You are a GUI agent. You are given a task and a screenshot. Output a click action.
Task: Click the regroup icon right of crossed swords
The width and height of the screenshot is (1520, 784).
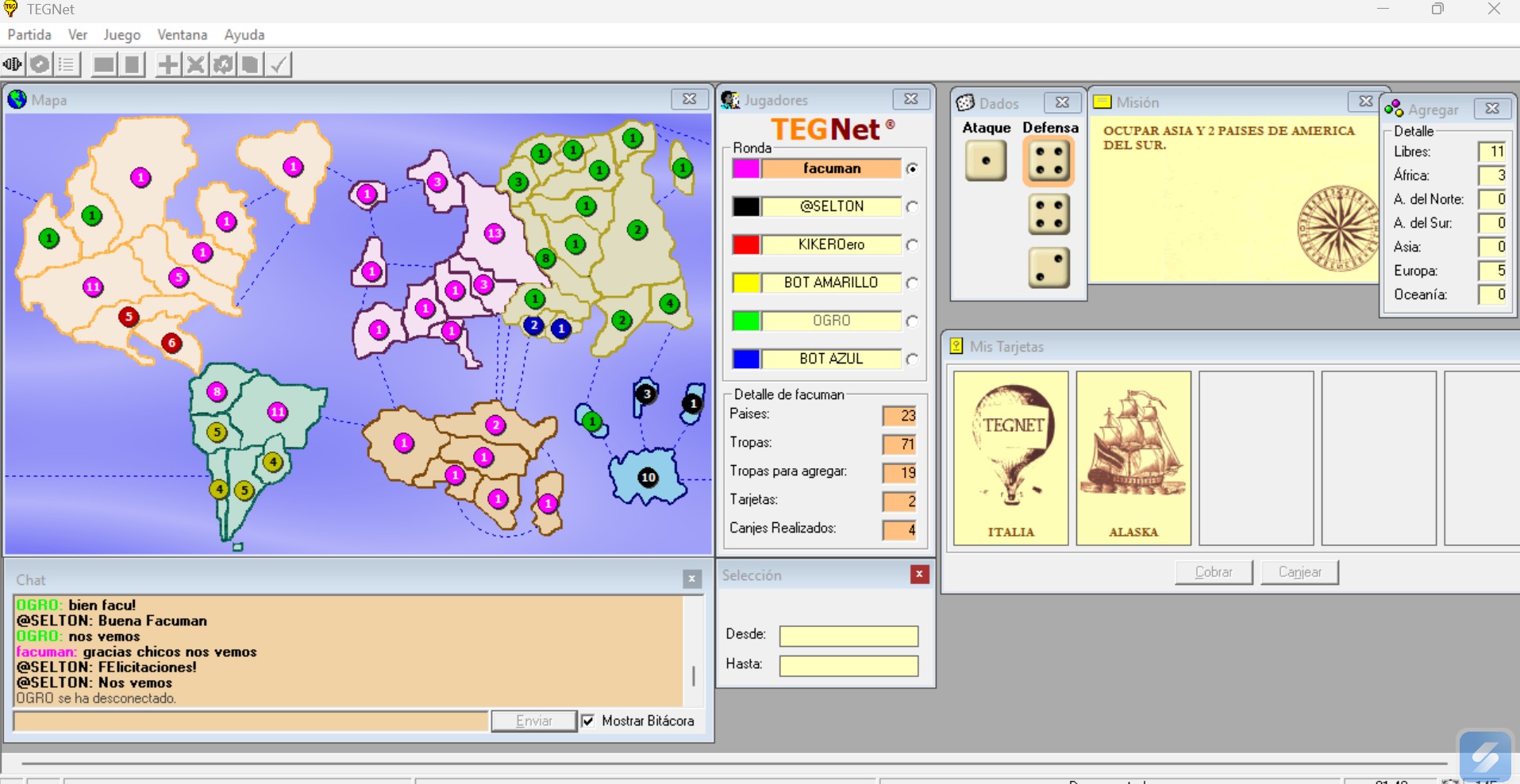tap(223, 64)
